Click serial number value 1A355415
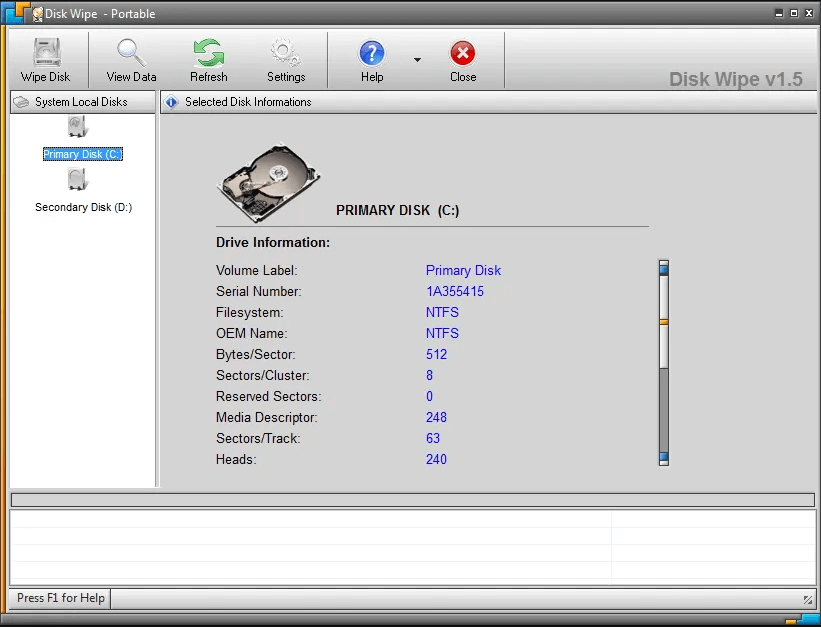Screen dimensions: 821x627 click(x=455, y=291)
